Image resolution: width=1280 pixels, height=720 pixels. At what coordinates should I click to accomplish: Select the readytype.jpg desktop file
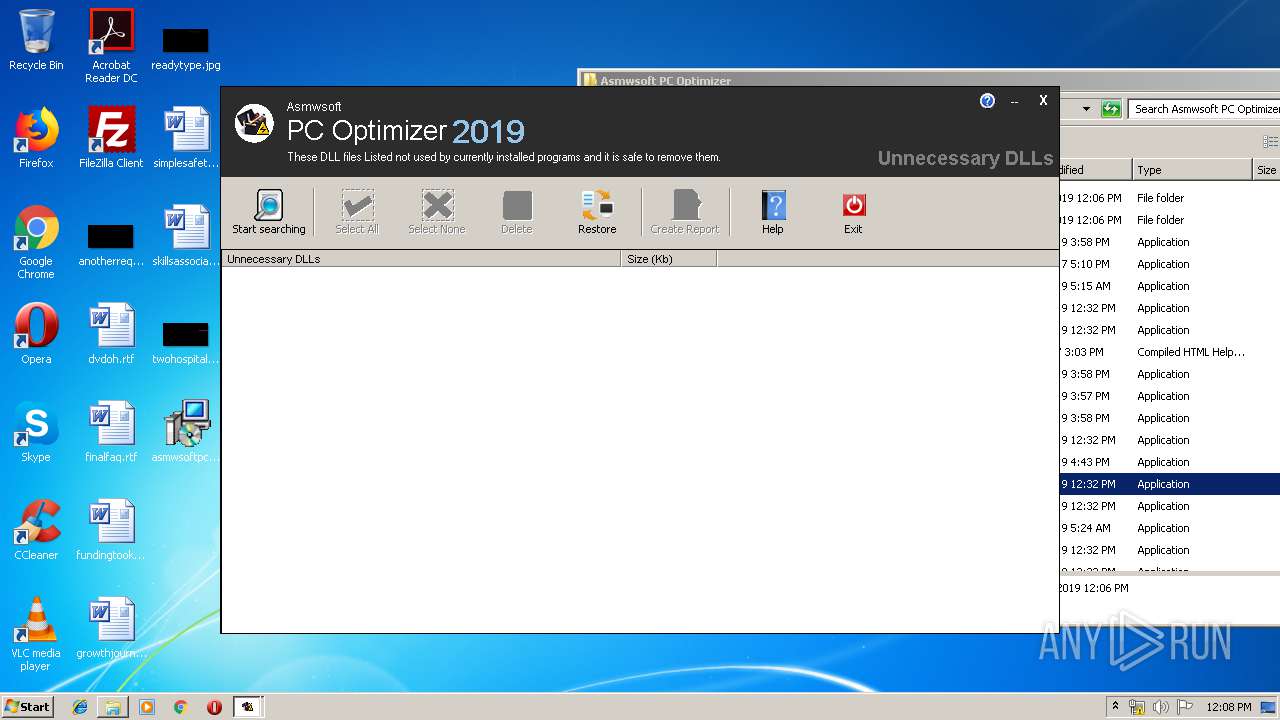point(186,48)
